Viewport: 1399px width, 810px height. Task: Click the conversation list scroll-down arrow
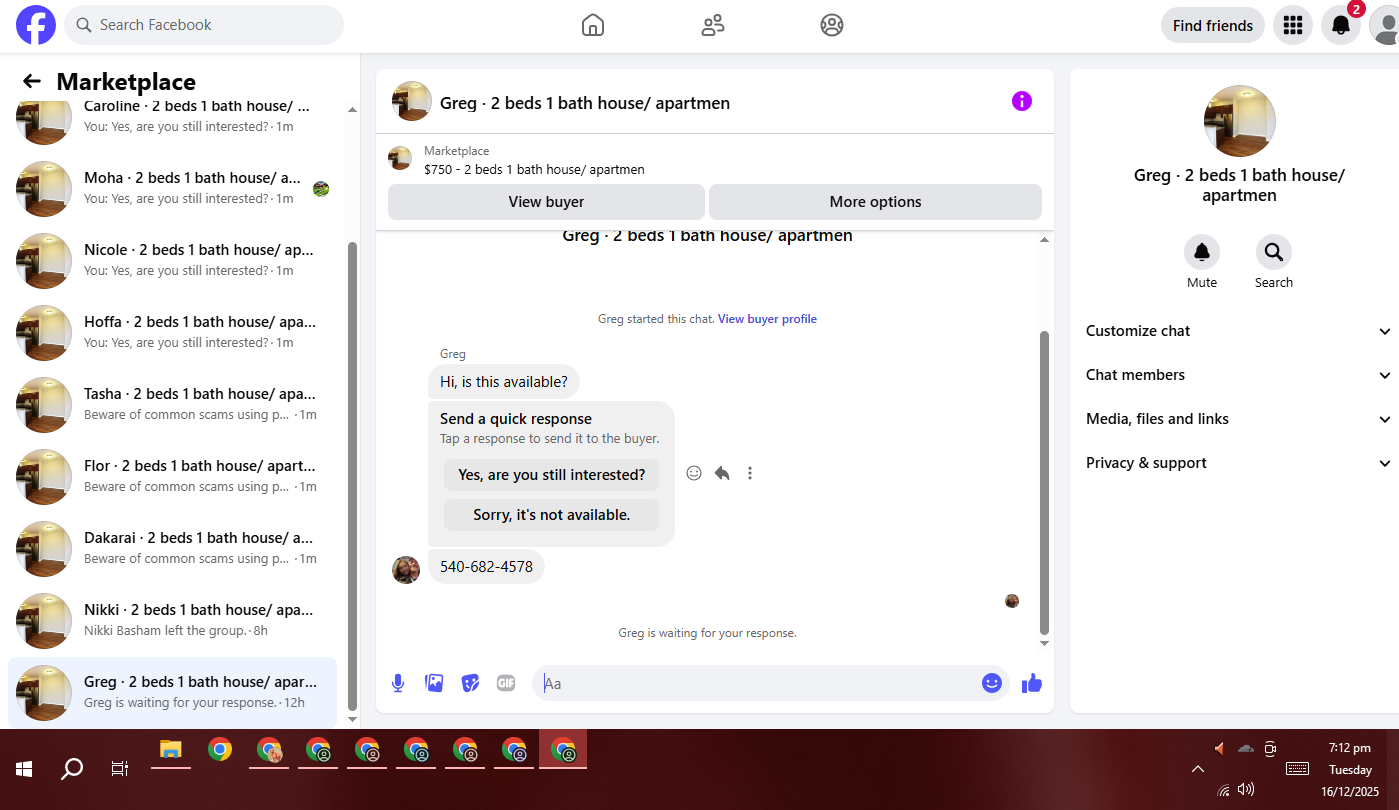coord(351,719)
